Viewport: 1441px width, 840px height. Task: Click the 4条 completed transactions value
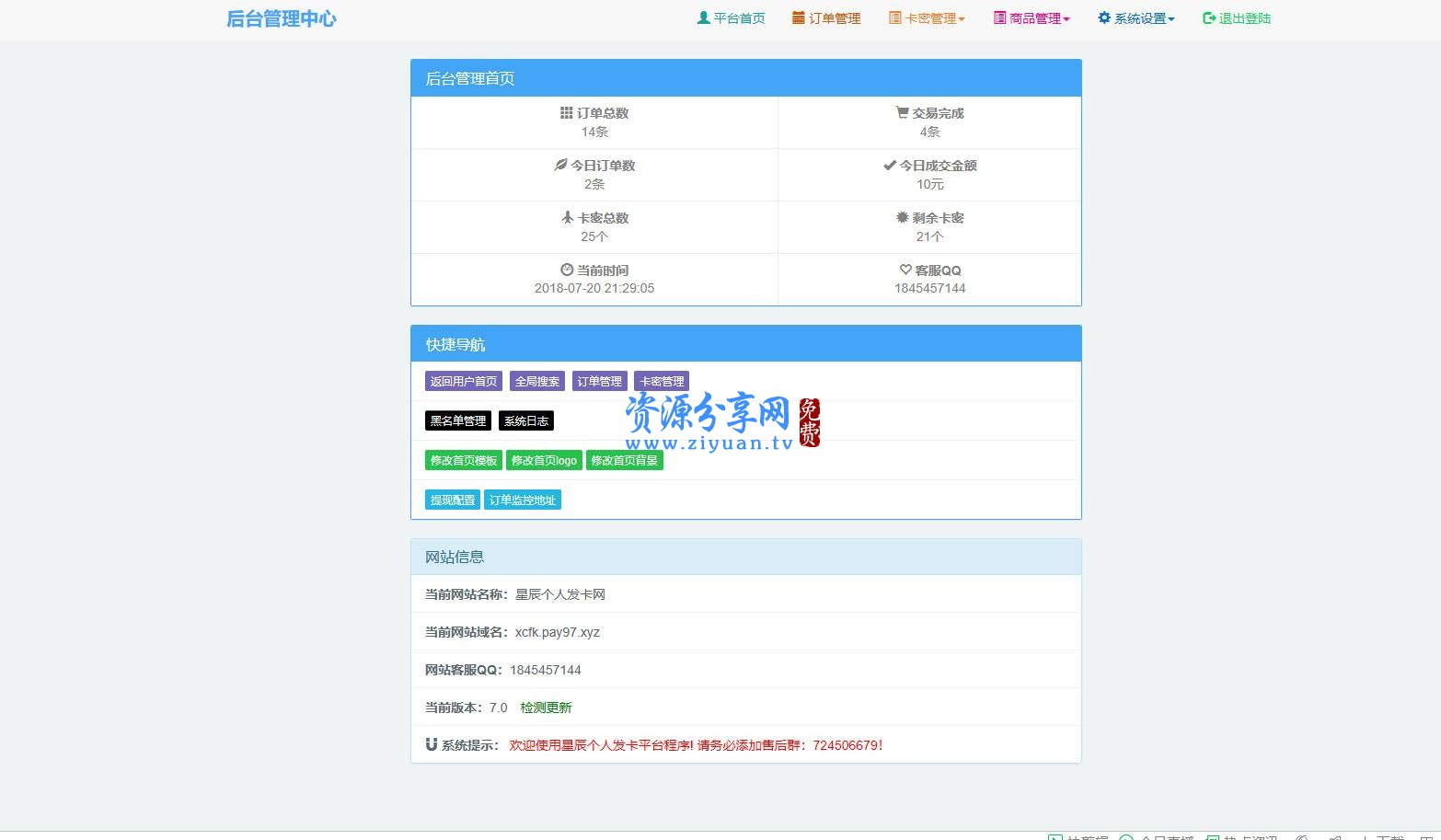point(930,132)
